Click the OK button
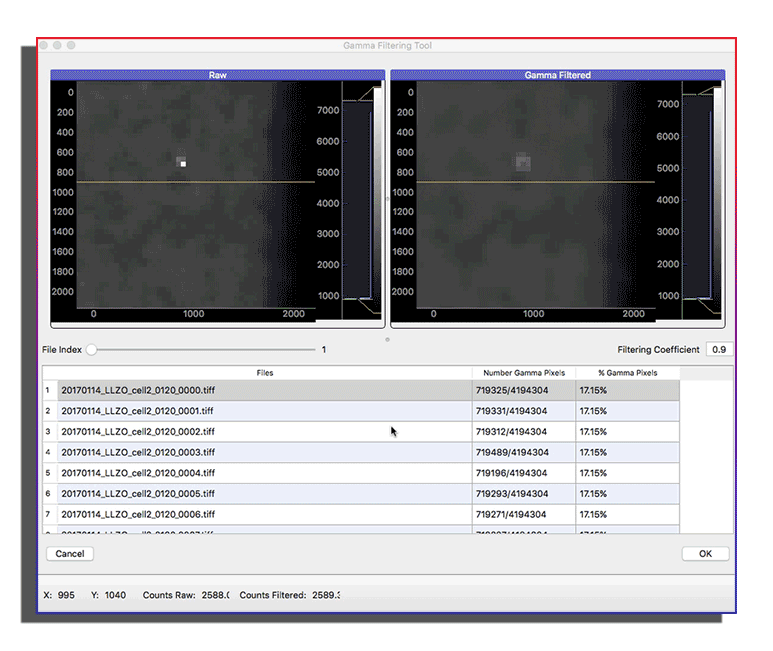The height and width of the screenshot is (651, 773). click(x=705, y=553)
